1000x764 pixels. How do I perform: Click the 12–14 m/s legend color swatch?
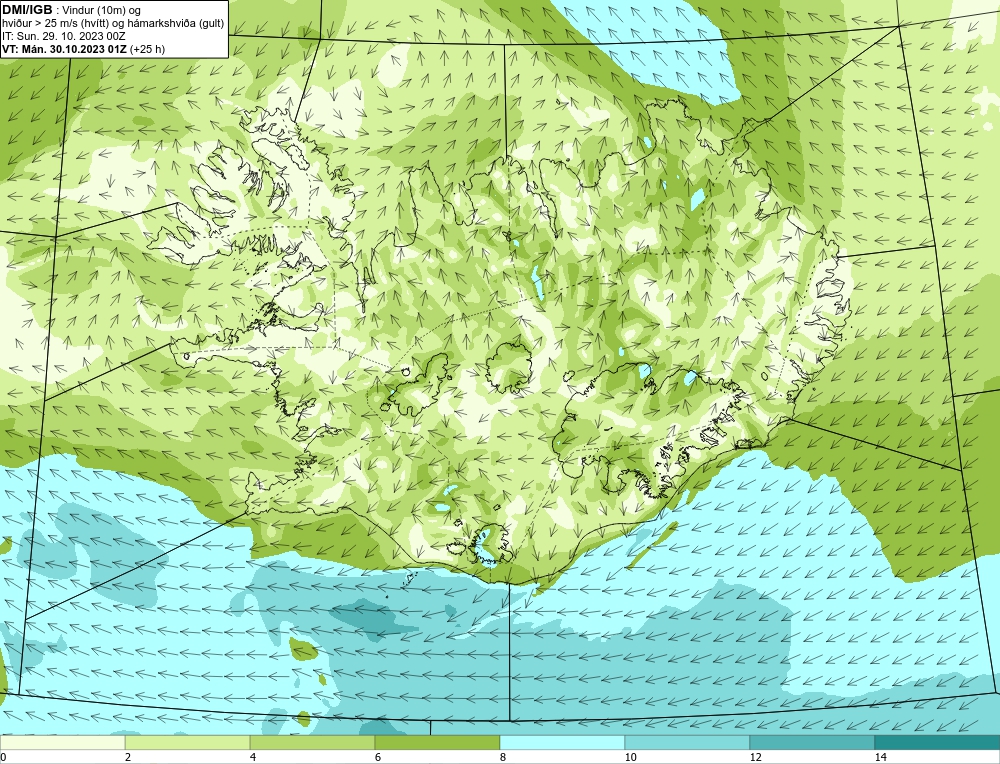[x=812, y=742]
